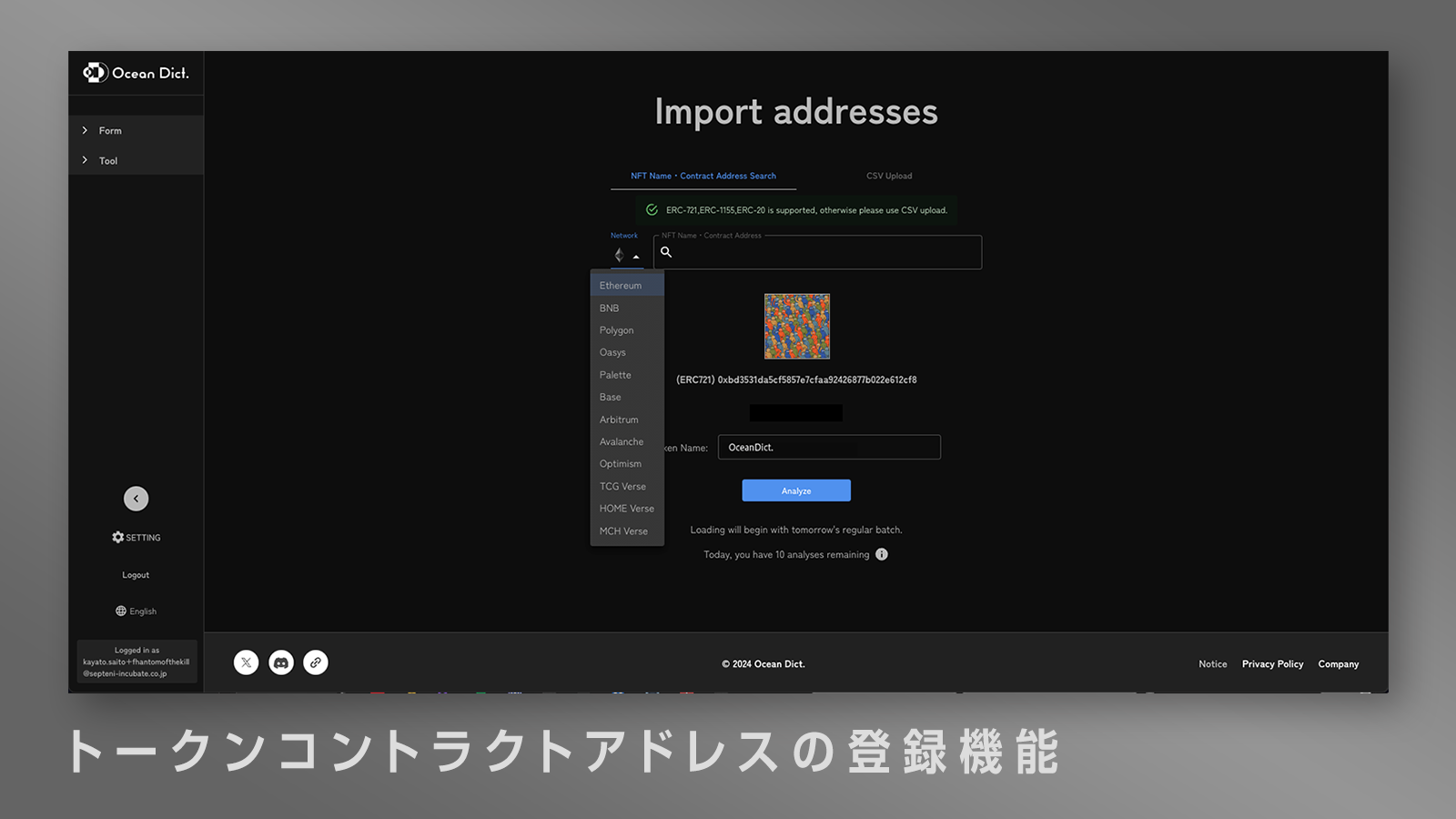Close the Network dropdown arrow
The width and height of the screenshot is (1456, 819).
636,257
